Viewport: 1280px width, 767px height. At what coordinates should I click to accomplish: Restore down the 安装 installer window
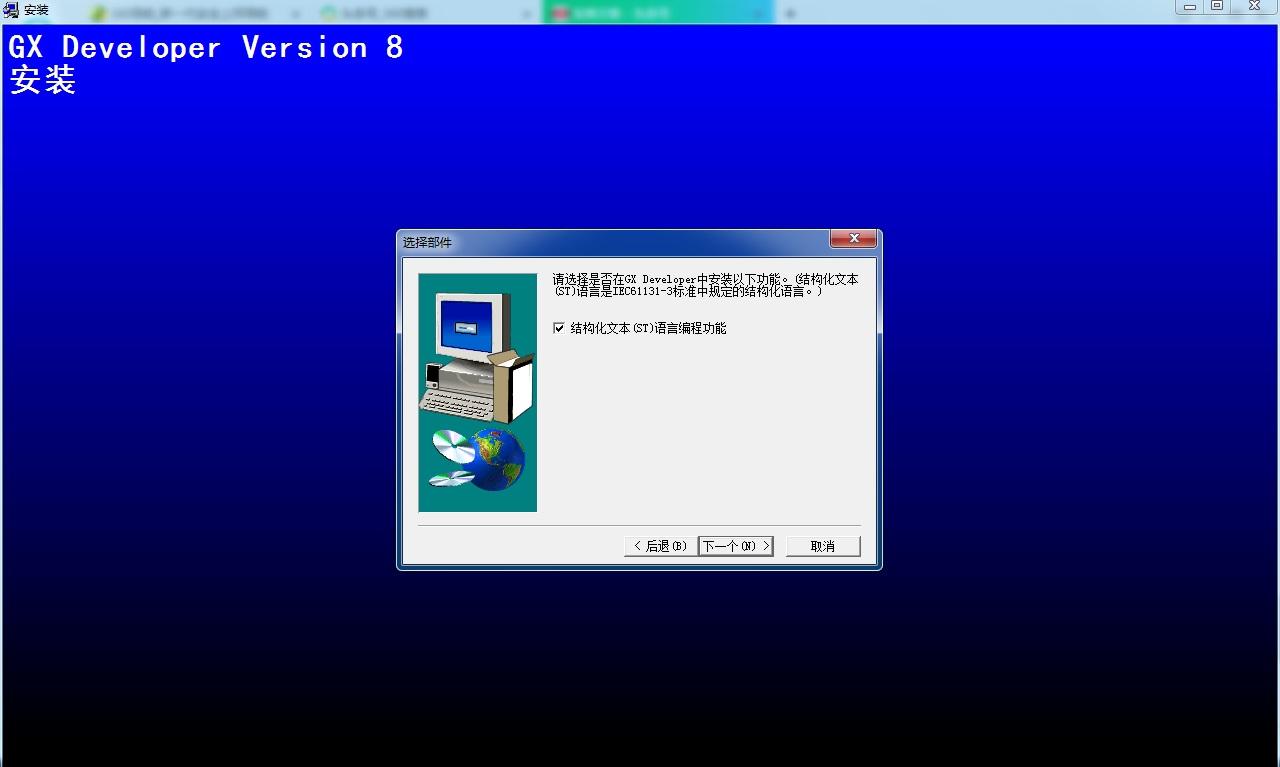1217,6
